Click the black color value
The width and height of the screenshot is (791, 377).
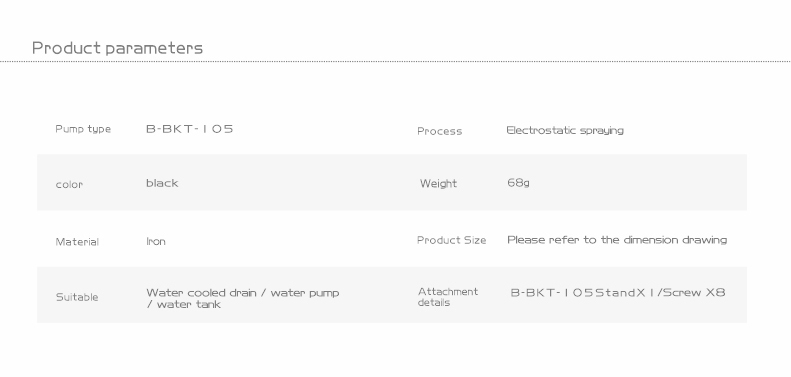point(162,183)
